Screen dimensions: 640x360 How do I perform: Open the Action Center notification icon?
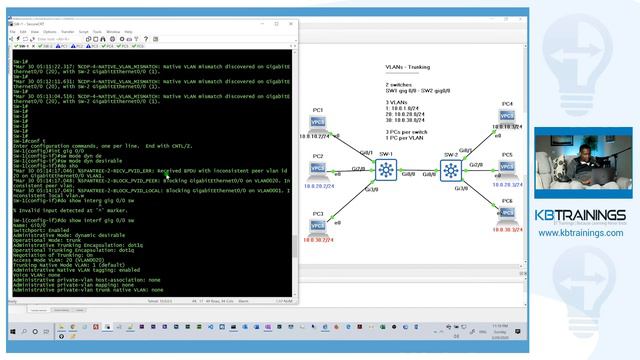coord(518,331)
